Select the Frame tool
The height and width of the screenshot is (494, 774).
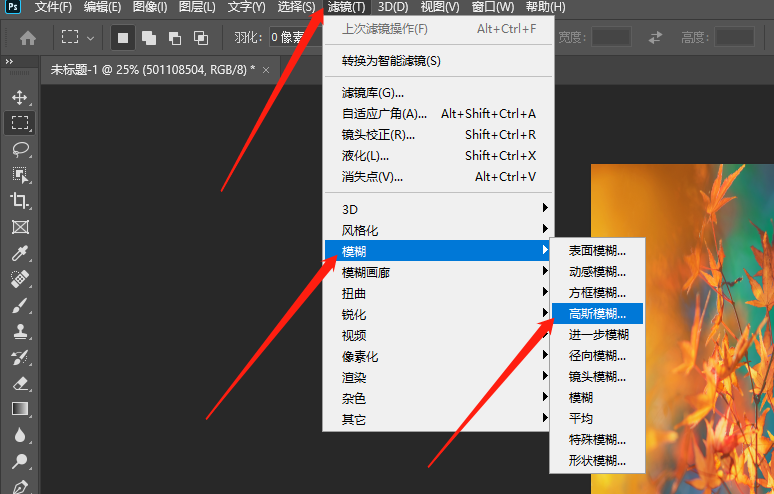[x=20, y=227]
